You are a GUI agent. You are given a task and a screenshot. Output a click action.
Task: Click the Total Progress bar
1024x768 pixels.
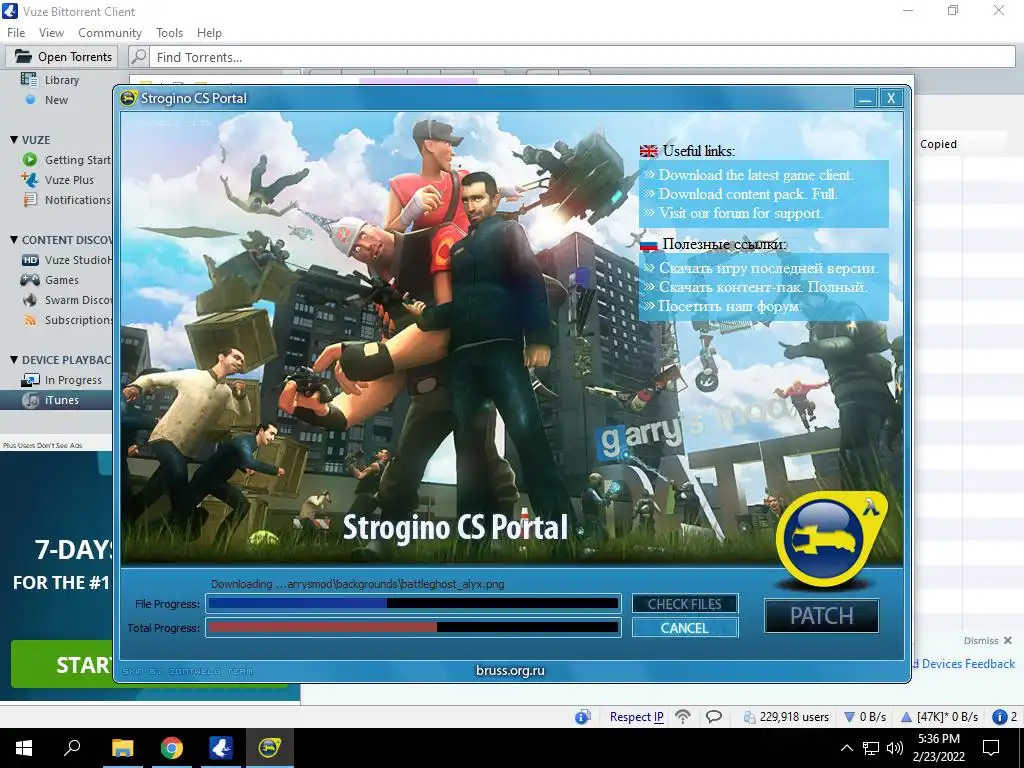pyautogui.click(x=413, y=628)
